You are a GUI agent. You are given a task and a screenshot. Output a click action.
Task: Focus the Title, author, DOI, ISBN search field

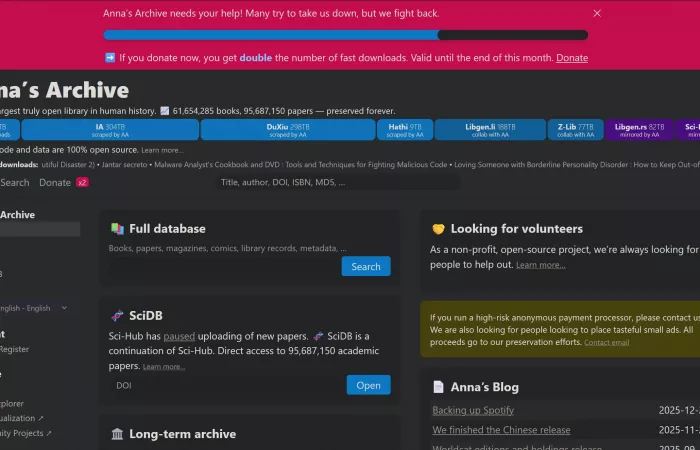tap(338, 183)
